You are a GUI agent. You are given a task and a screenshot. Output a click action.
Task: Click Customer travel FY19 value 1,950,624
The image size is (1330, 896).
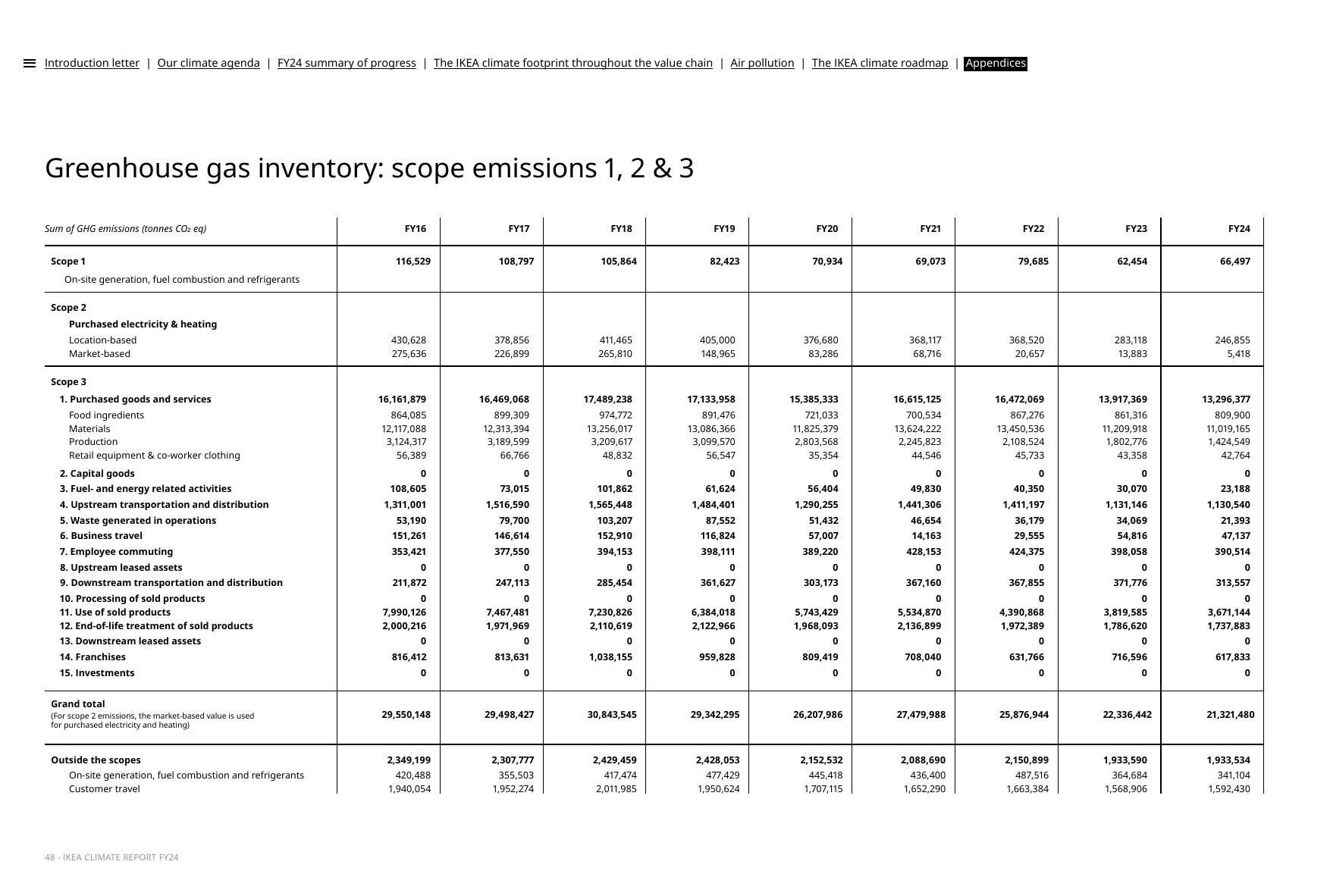[x=714, y=789]
